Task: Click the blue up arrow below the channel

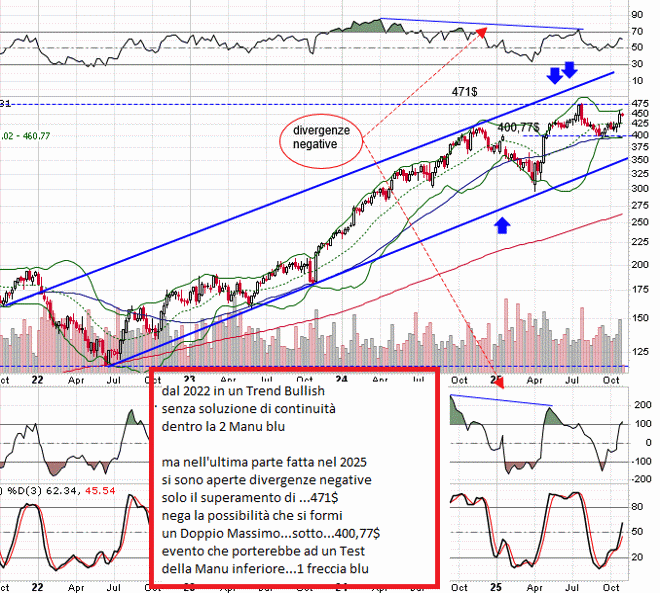Action: [502, 223]
